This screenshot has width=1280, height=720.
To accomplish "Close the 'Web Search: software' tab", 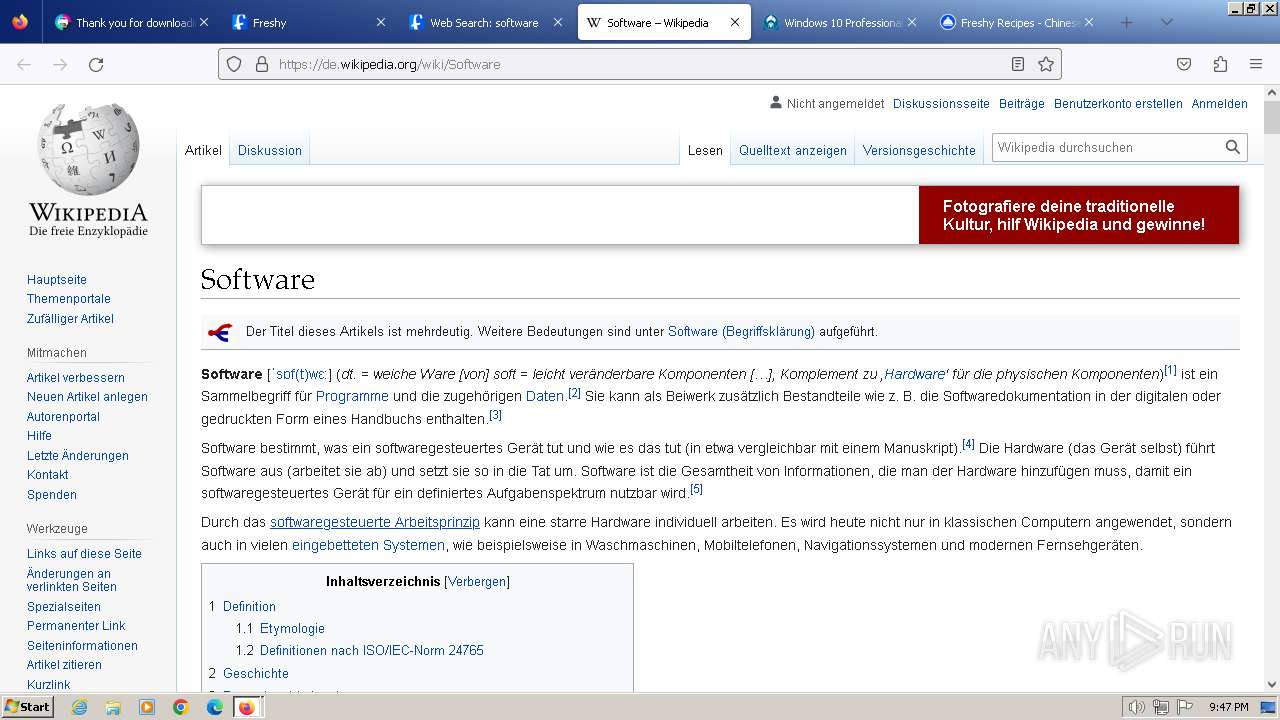I will [558, 22].
